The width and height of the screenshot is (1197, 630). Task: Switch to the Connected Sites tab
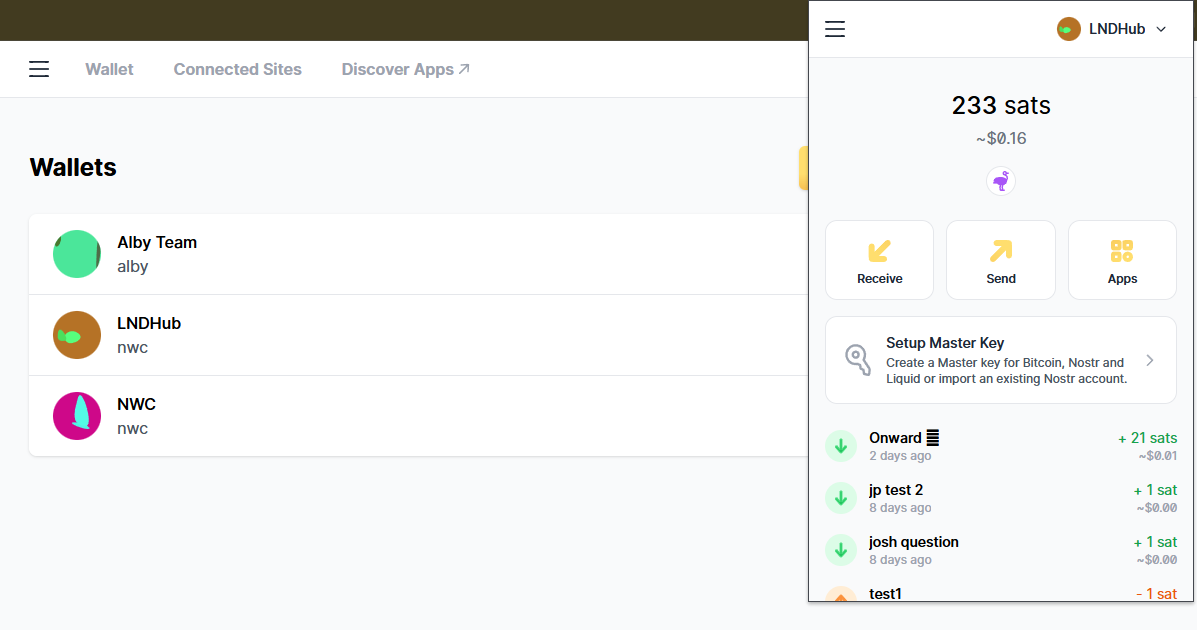coord(237,69)
